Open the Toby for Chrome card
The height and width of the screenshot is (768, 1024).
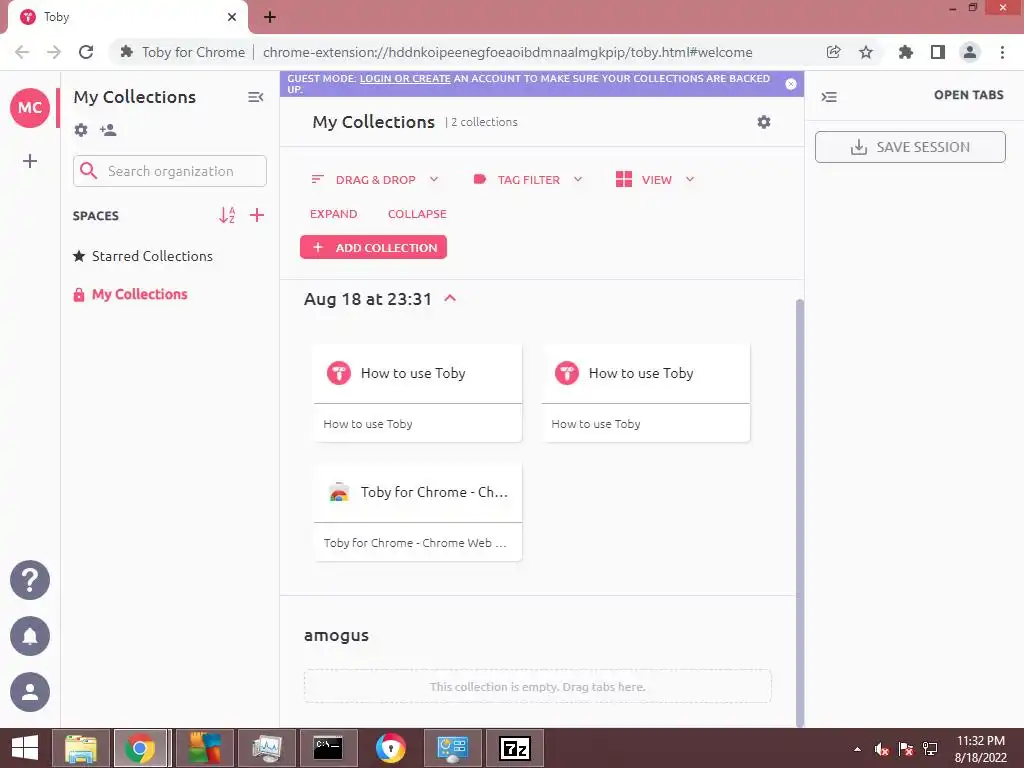click(x=417, y=512)
